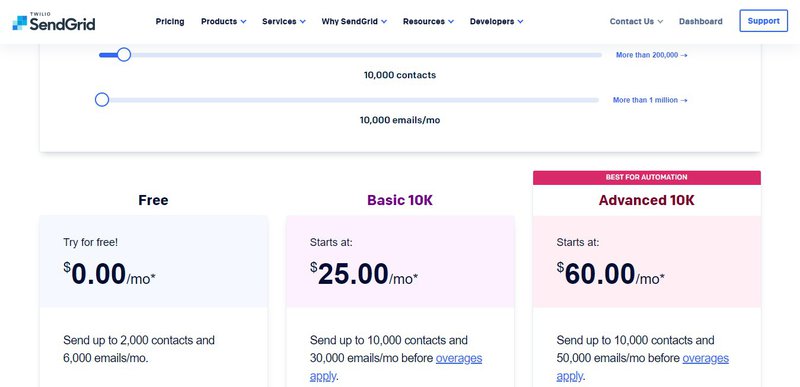Follow the More than 1 million link
Image resolution: width=800 pixels, height=387 pixels.
(650, 100)
